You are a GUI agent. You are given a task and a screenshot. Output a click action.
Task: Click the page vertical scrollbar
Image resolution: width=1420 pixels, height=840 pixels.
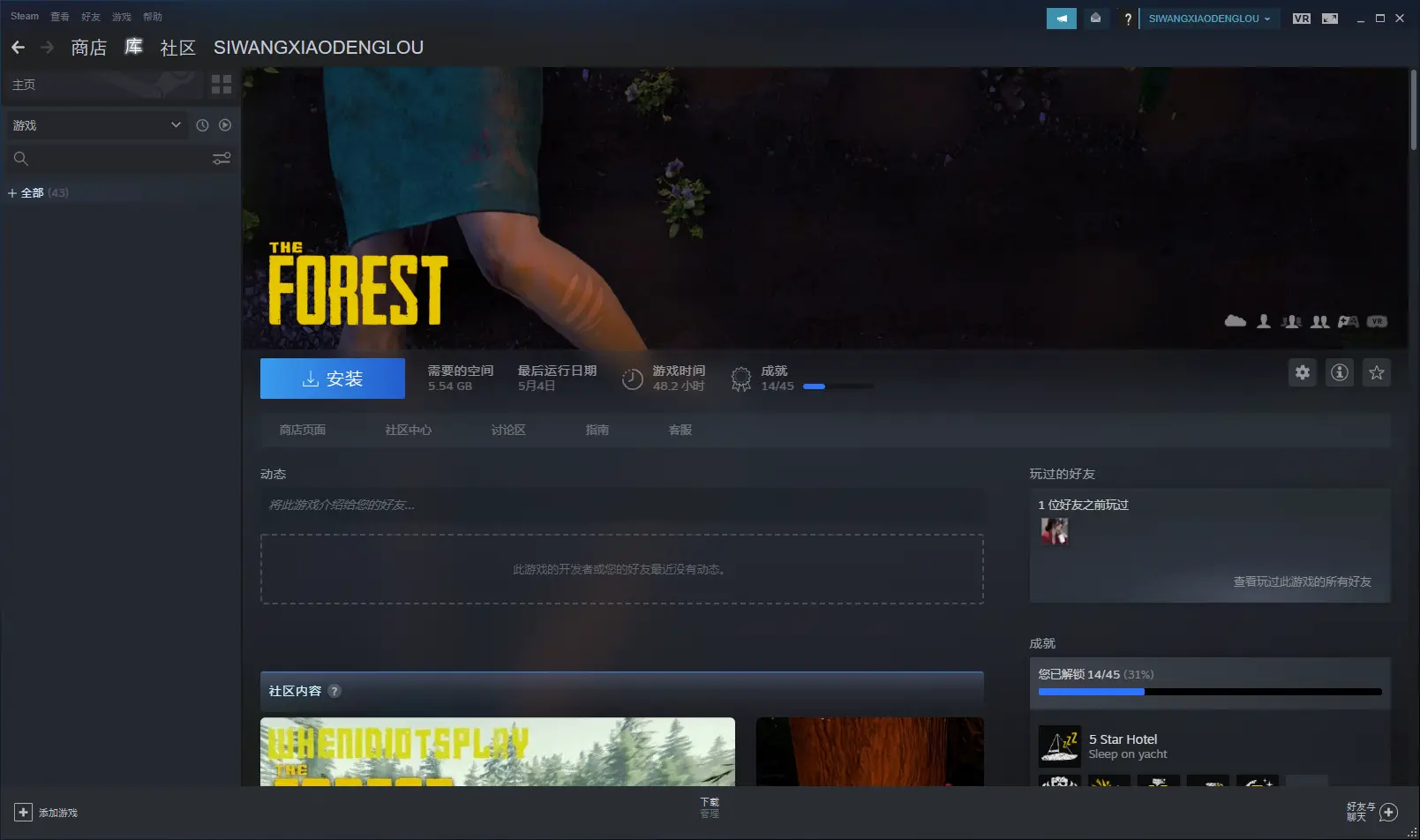coord(1414,110)
